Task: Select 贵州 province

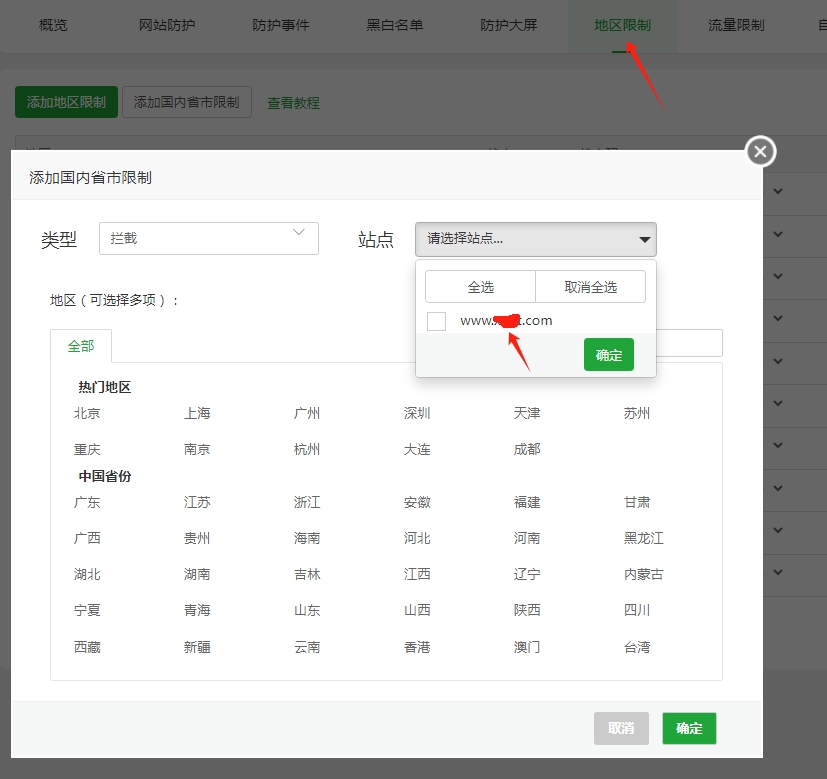Action: click(197, 538)
